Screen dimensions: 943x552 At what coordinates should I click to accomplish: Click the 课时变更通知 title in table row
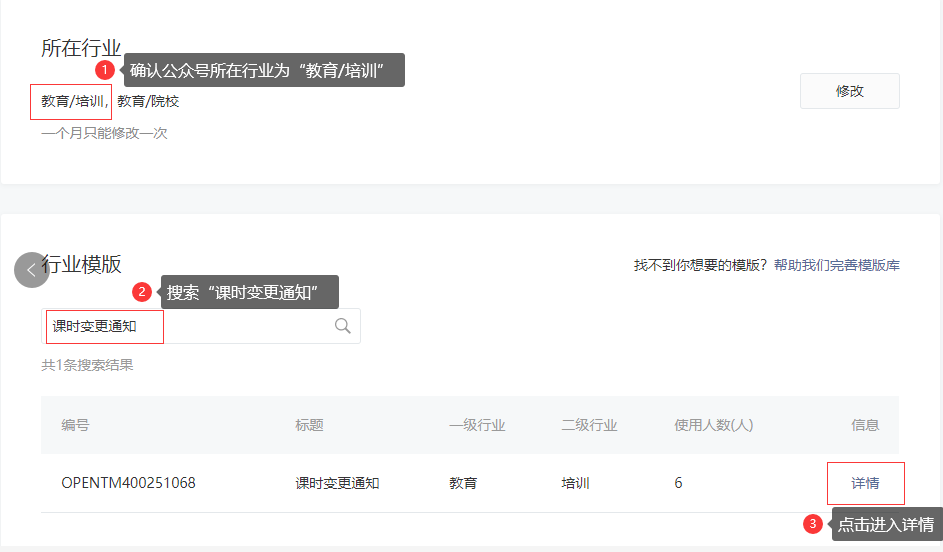pyautogui.click(x=337, y=483)
